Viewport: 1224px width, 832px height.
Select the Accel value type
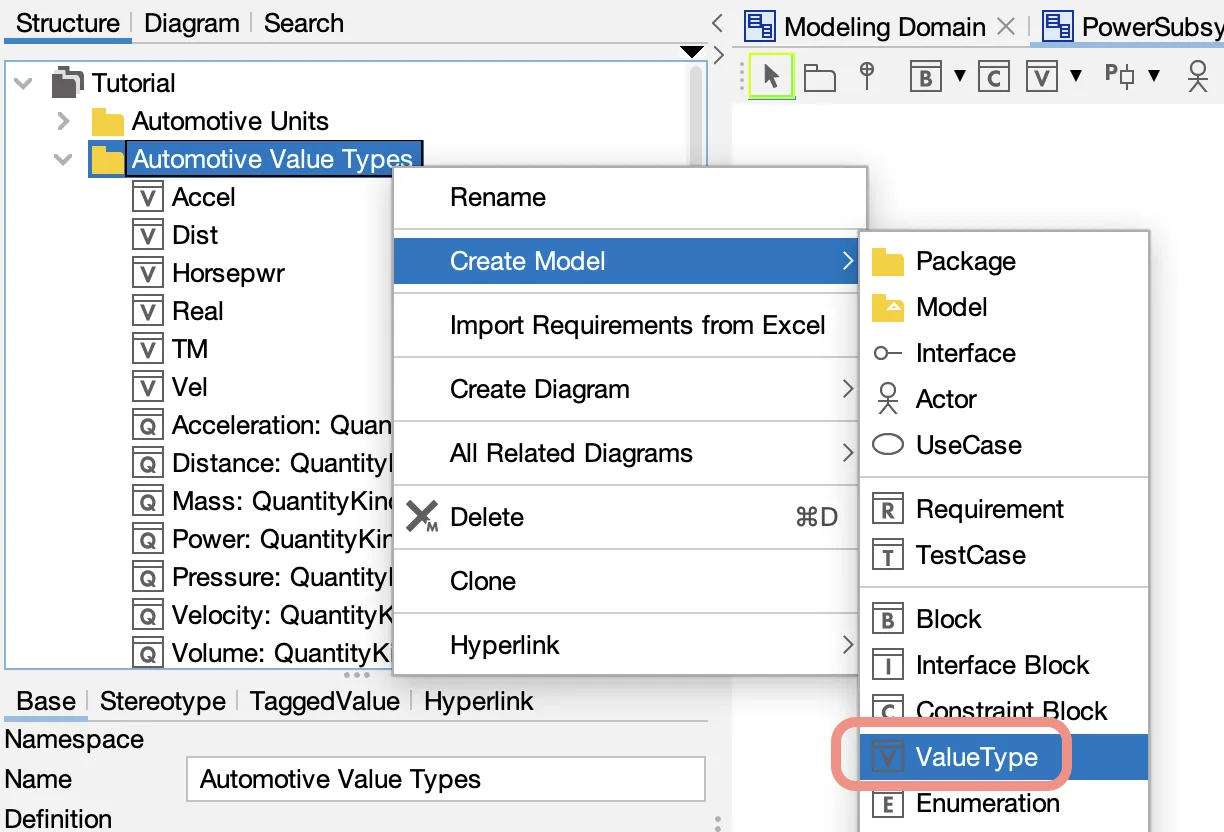tap(203, 197)
